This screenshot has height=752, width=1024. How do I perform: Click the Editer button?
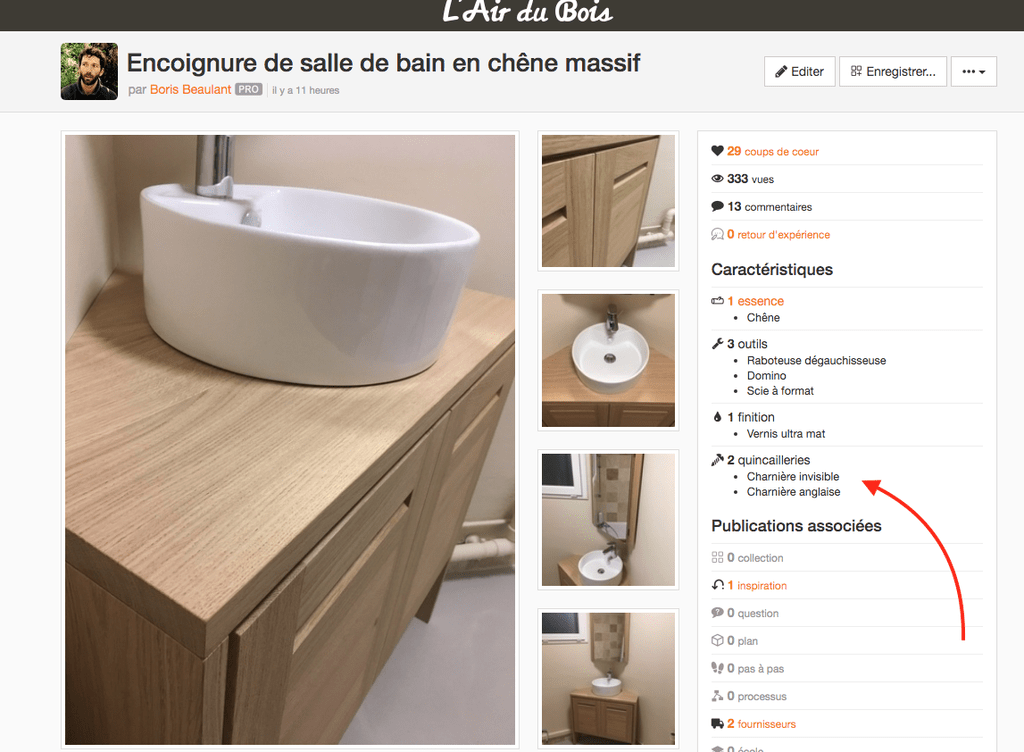[799, 72]
